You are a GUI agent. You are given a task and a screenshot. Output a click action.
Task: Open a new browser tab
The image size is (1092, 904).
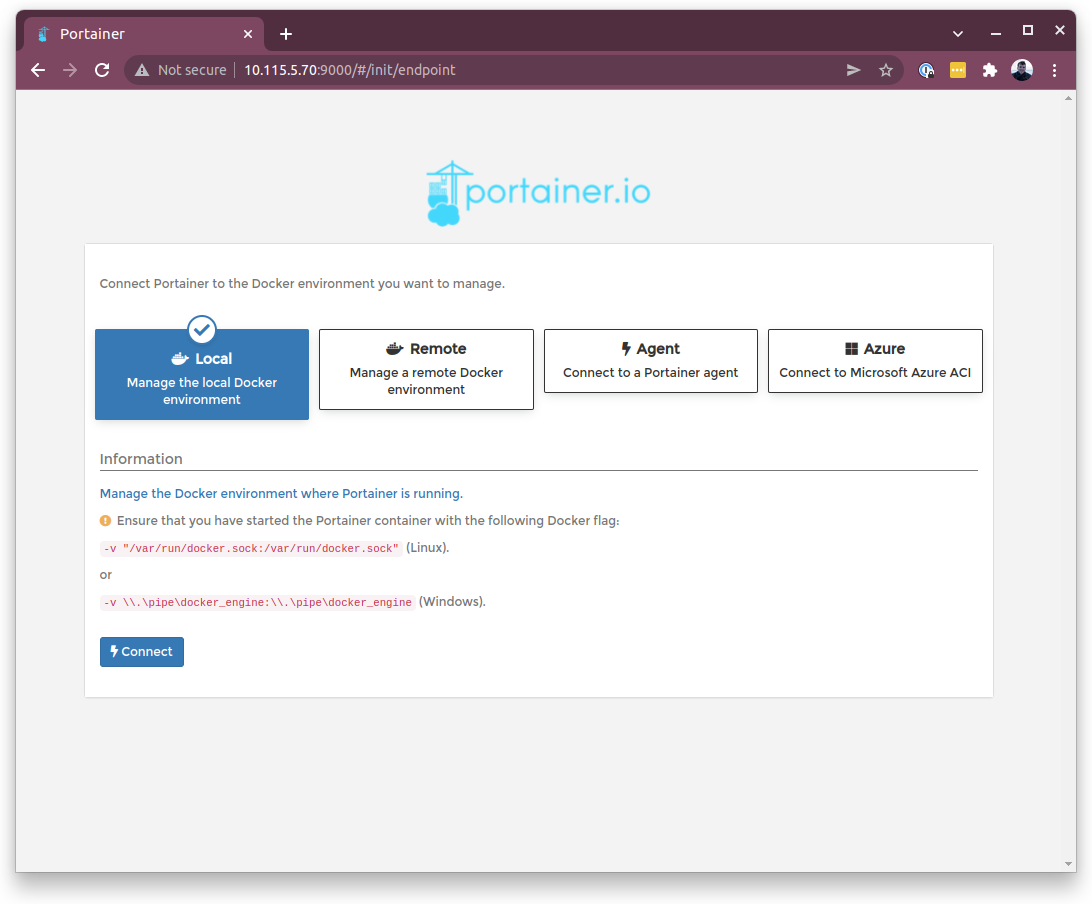coord(286,34)
